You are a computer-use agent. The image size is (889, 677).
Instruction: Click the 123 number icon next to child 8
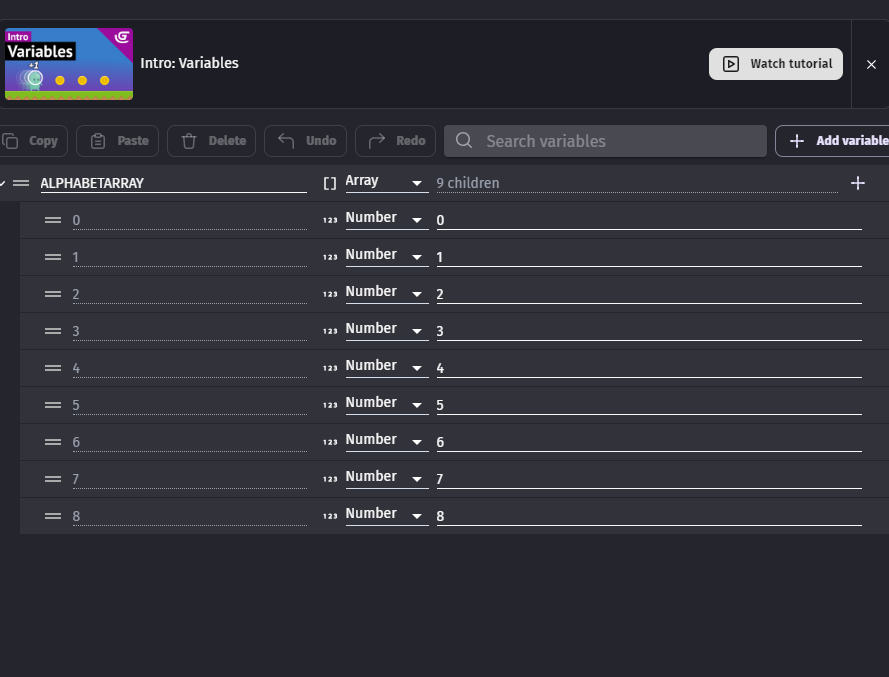[x=330, y=514]
